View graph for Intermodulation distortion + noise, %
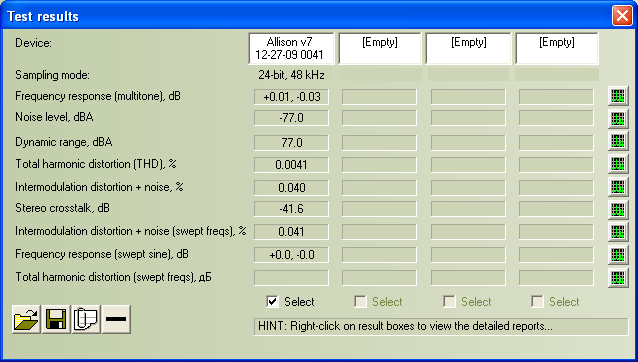This screenshot has width=638, height=362. (618, 187)
